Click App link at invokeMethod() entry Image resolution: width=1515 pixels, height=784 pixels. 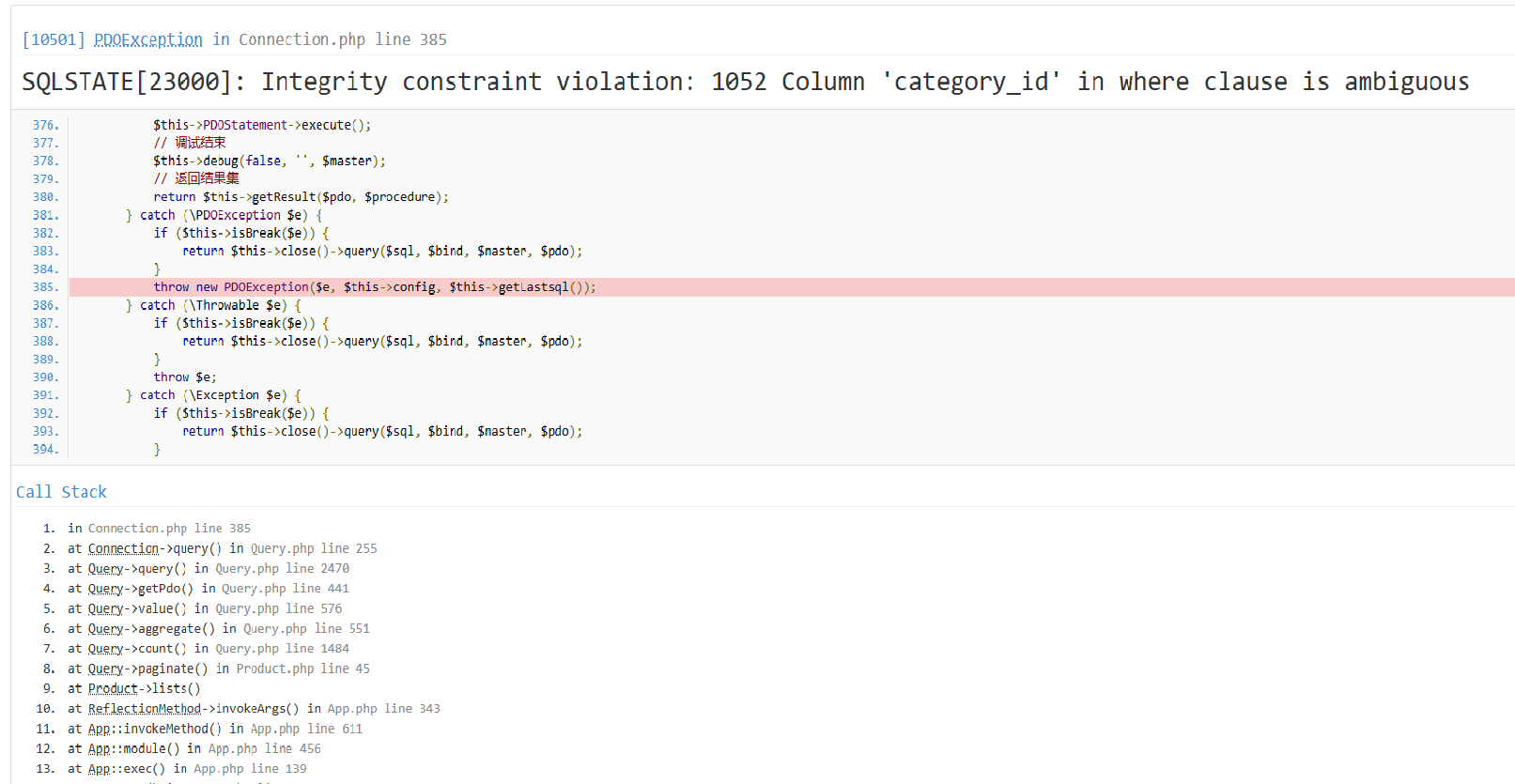coord(99,729)
